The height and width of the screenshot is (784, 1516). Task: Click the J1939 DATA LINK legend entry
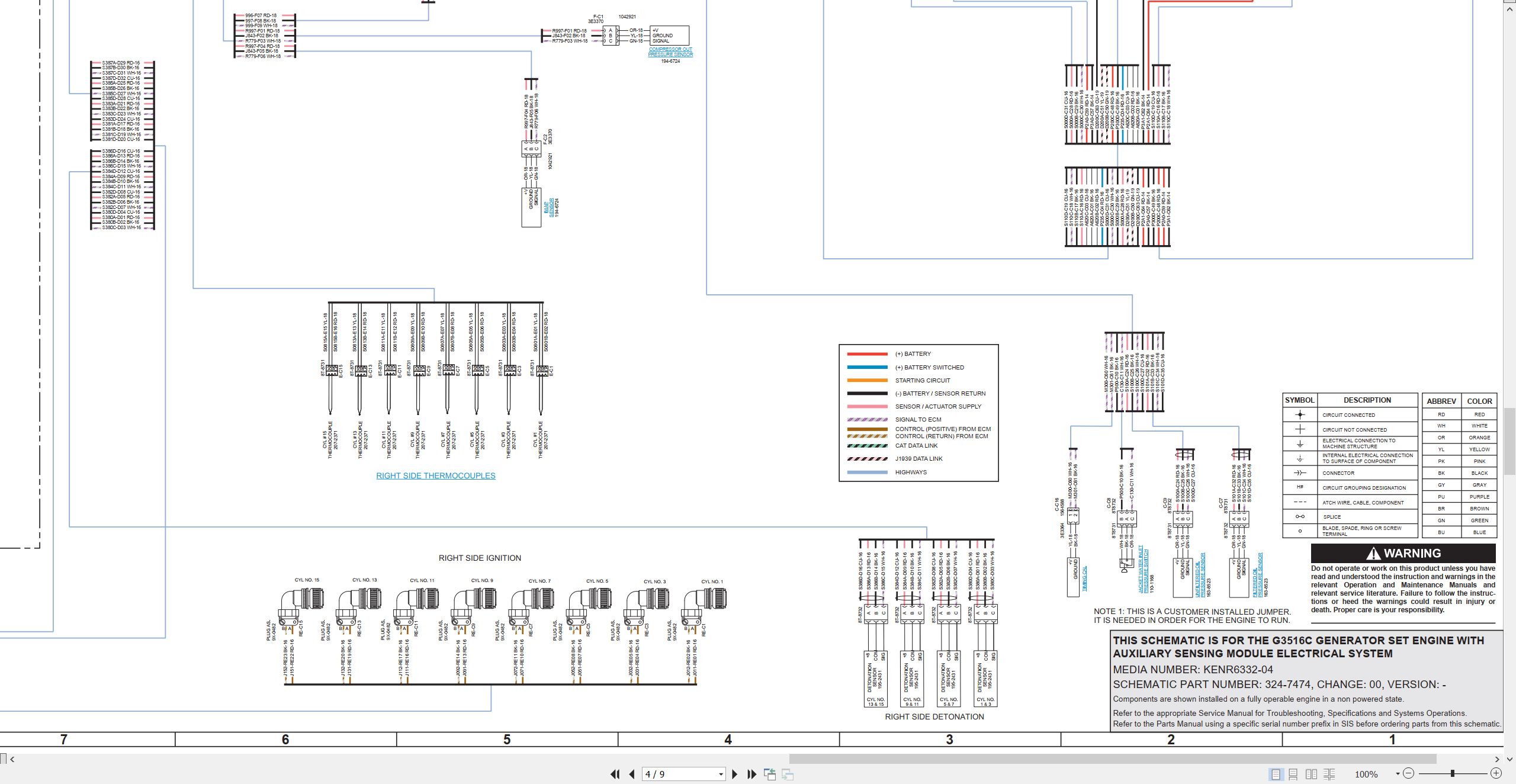coord(918,459)
